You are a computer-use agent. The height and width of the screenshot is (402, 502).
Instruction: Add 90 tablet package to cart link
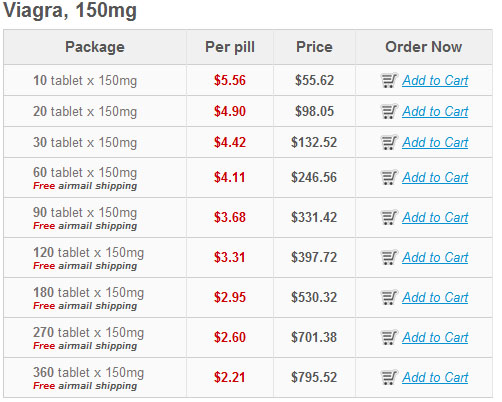[x=435, y=217]
